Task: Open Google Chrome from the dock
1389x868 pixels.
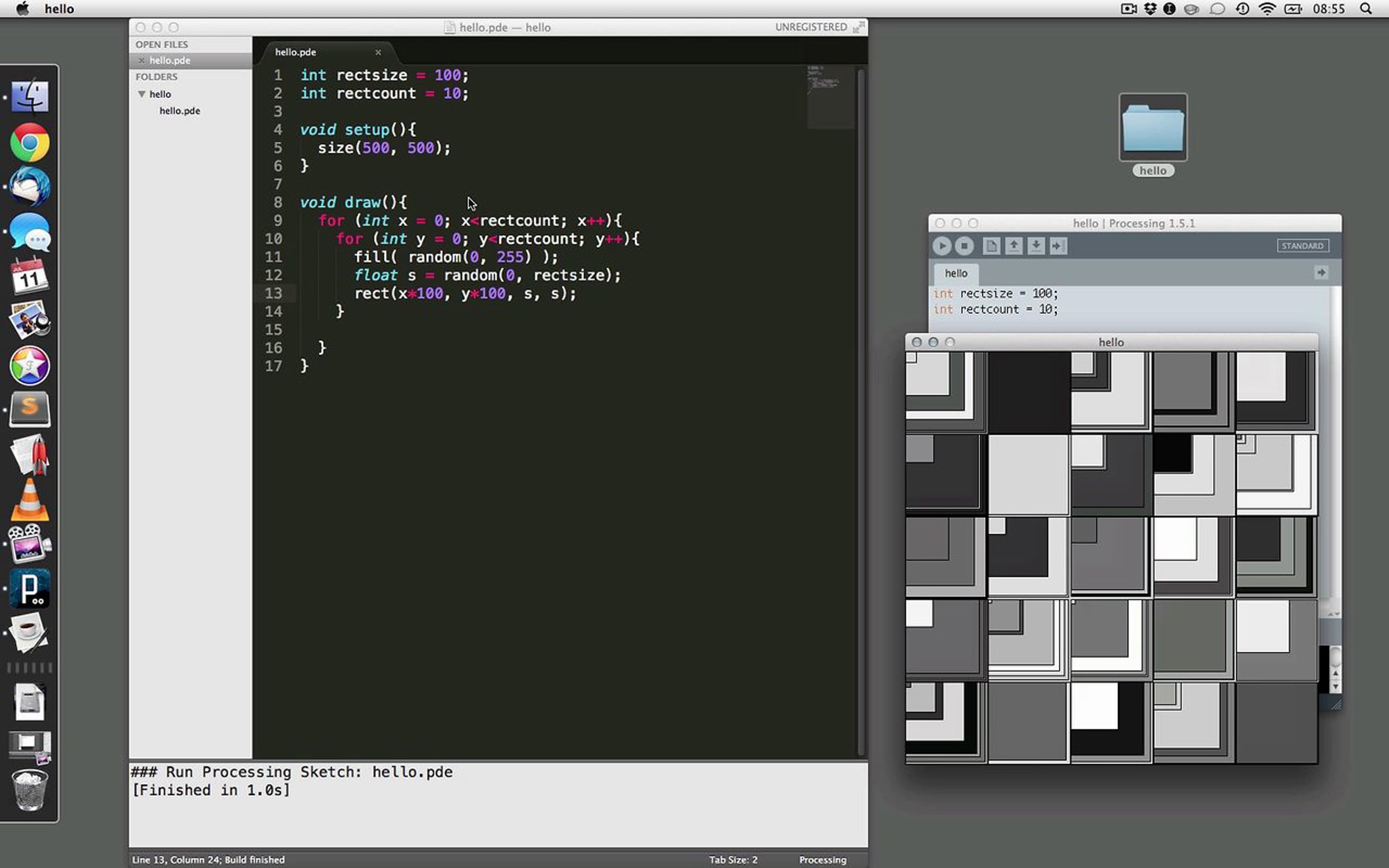Action: (30, 142)
